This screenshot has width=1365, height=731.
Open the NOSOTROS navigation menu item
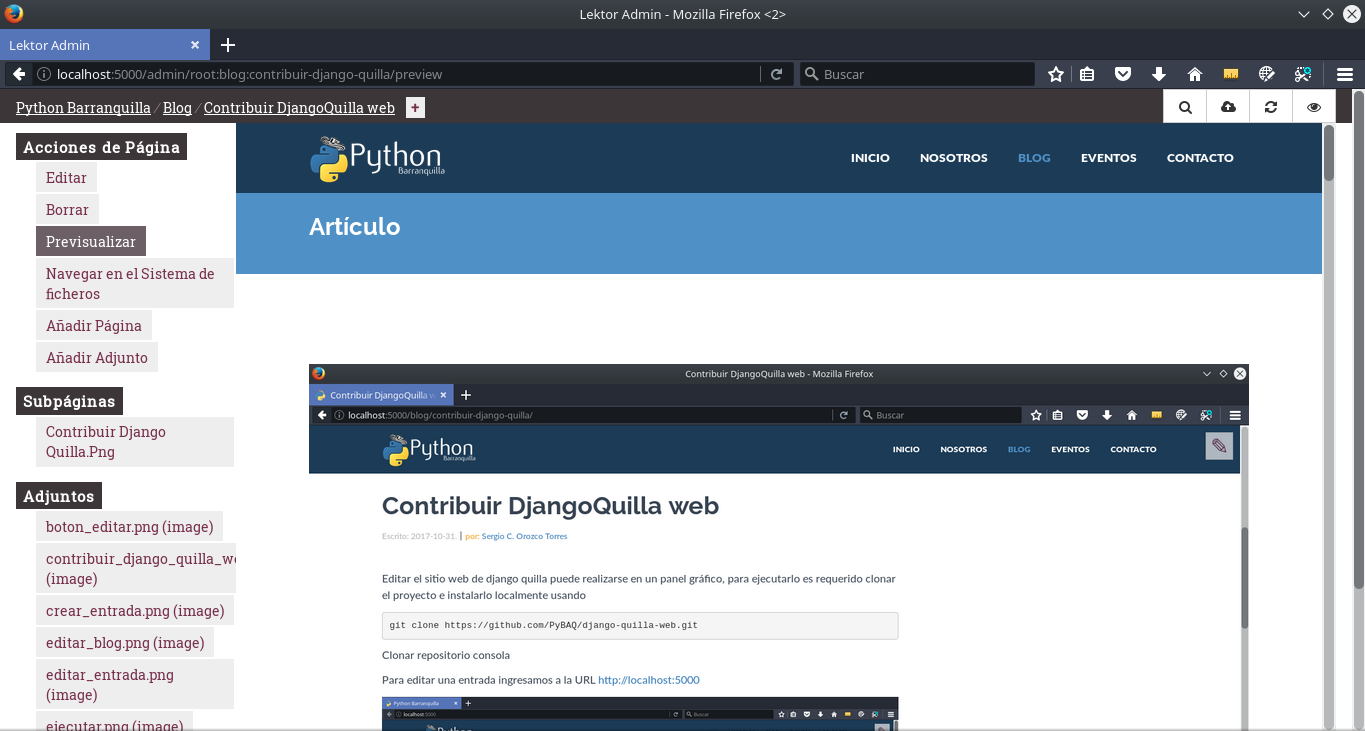[x=954, y=158]
